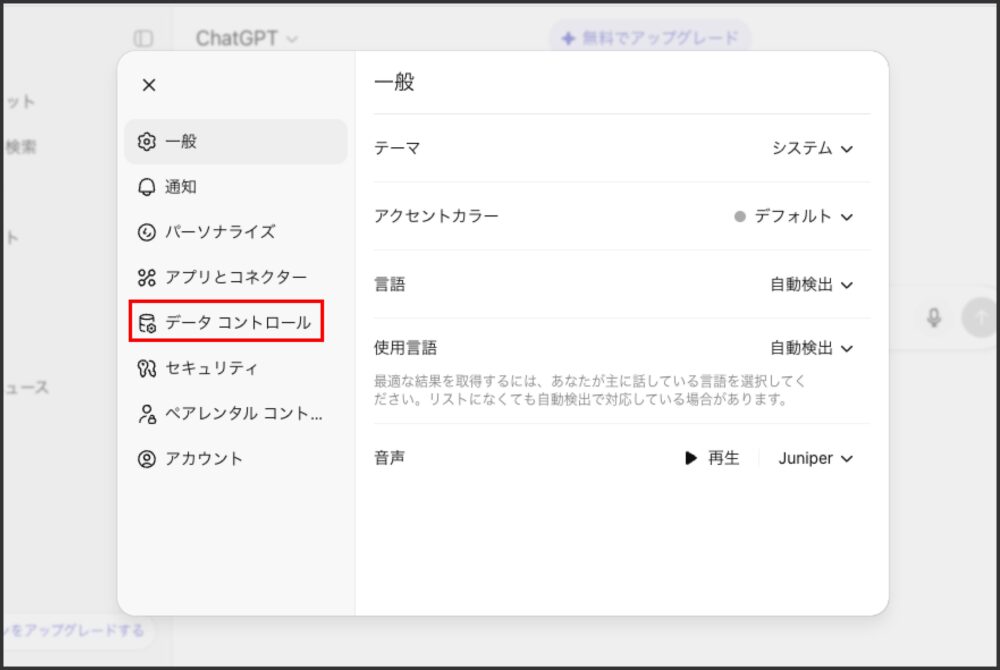Screen dimensions: 1000x670
Task: Click the パーソナライズ icon in sidebar
Action: click(x=147, y=232)
